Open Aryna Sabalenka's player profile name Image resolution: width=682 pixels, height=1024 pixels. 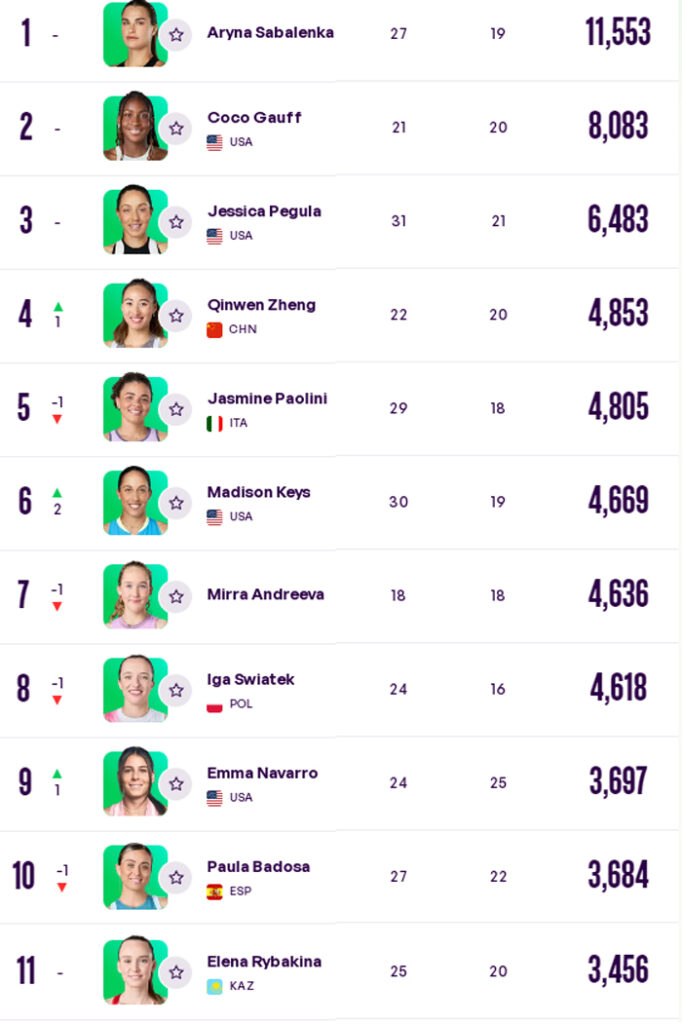(270, 32)
